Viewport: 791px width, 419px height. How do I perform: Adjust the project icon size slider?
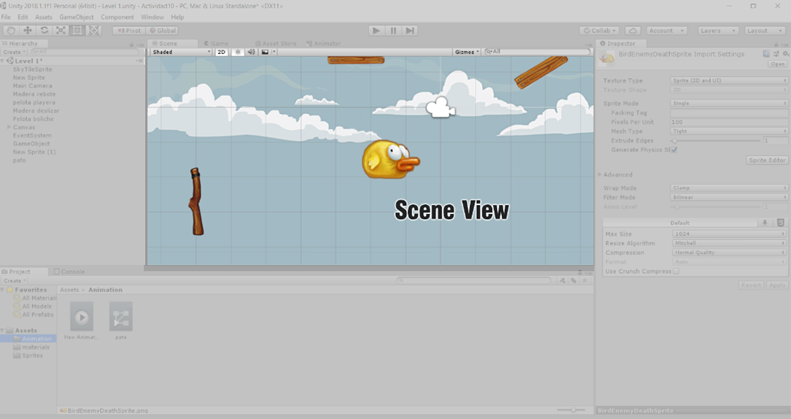point(571,410)
